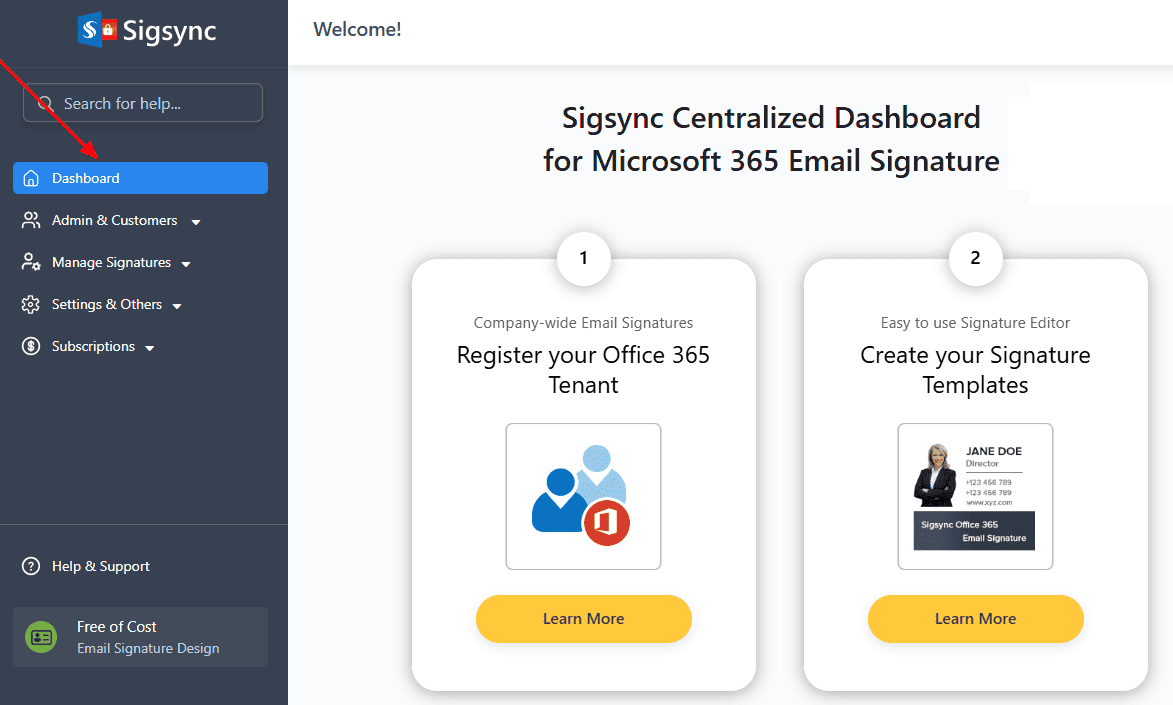Click the Sigsync logo icon

coord(96,30)
